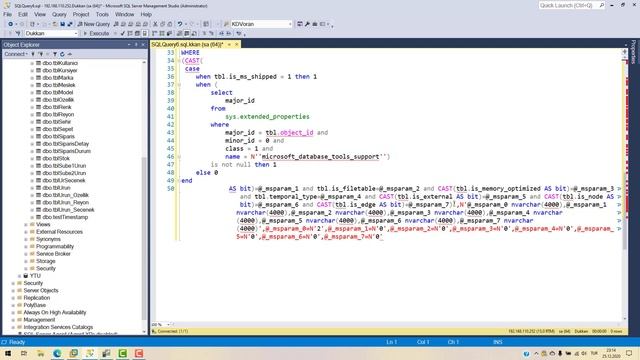The image size is (640, 360).
Task: Select dbo.tblModel table in tree
Action: pos(58,93)
